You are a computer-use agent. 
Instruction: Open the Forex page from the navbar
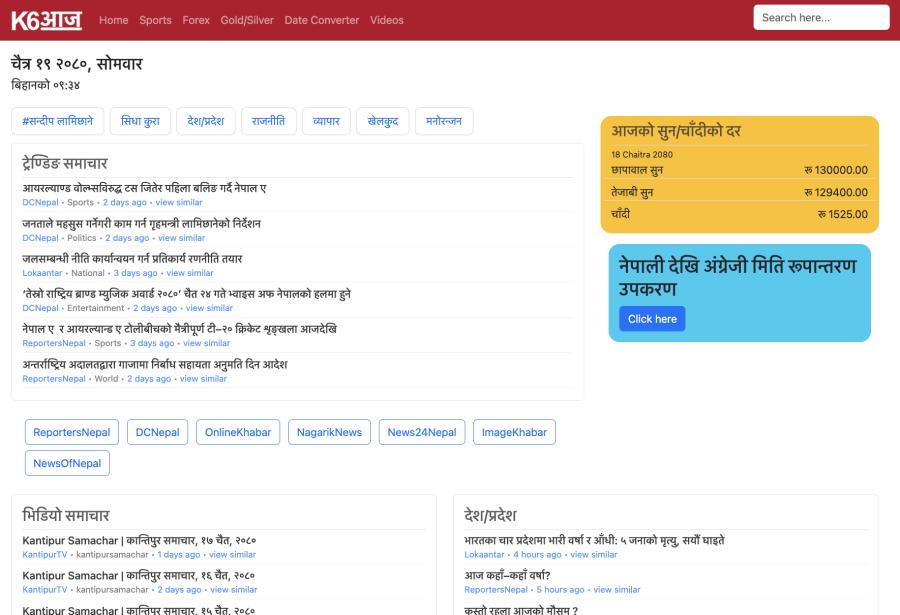click(196, 20)
